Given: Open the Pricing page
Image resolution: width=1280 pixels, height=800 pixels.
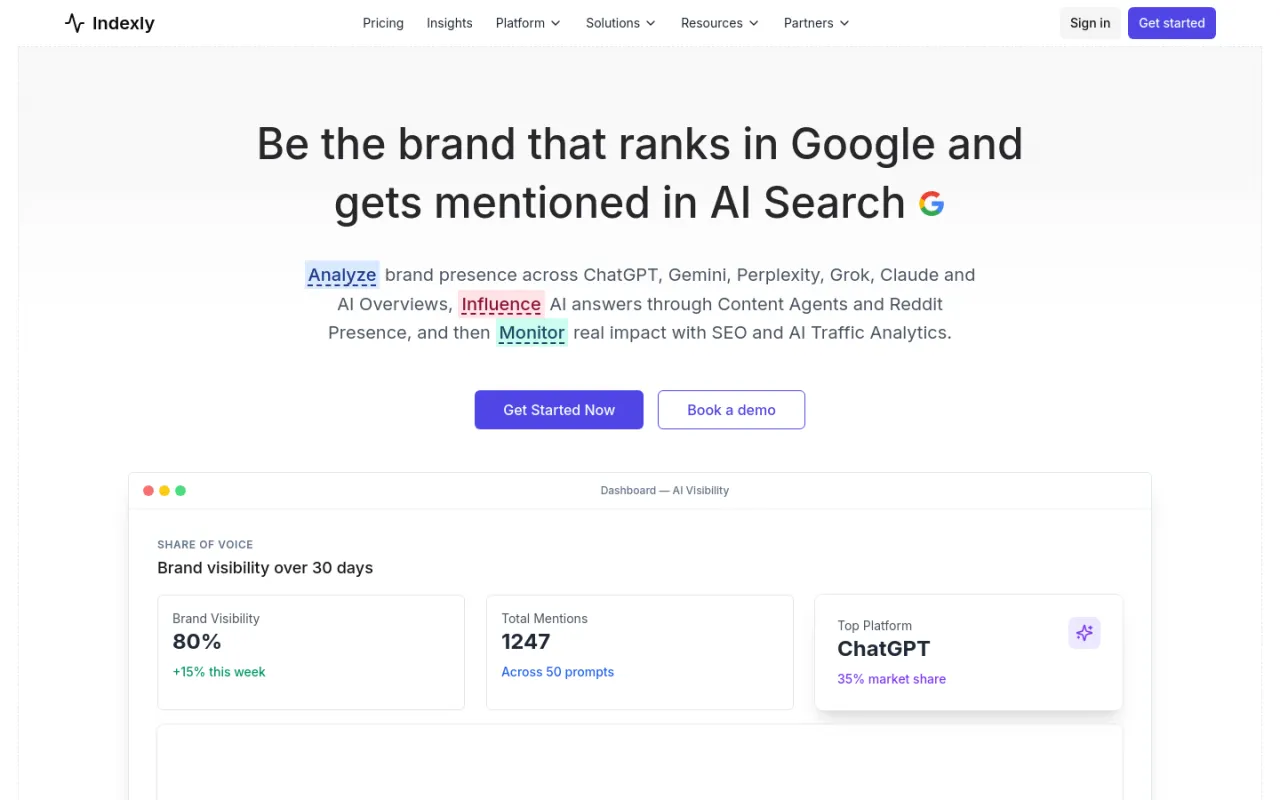Looking at the screenshot, I should pos(383,23).
